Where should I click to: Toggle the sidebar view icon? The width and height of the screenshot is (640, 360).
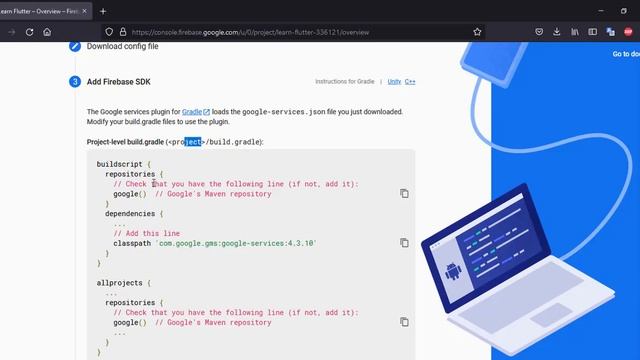(593, 32)
